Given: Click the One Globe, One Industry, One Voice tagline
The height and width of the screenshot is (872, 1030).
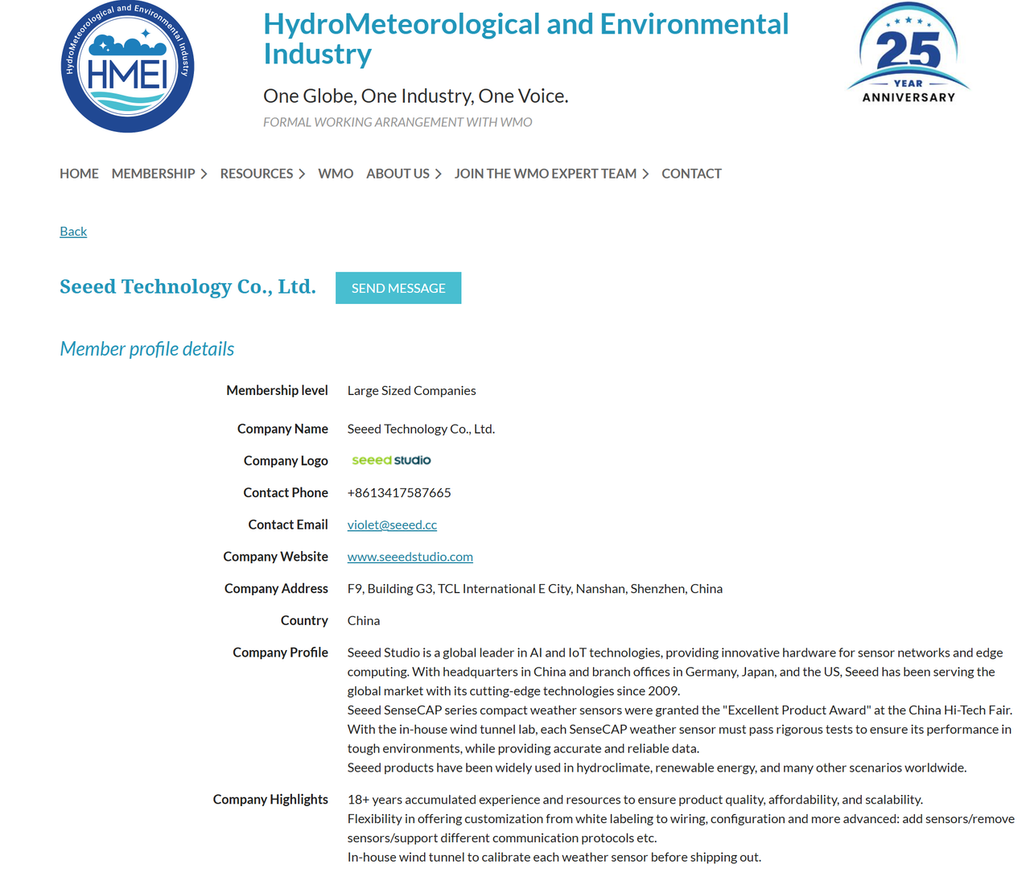Looking at the screenshot, I should pos(416,96).
